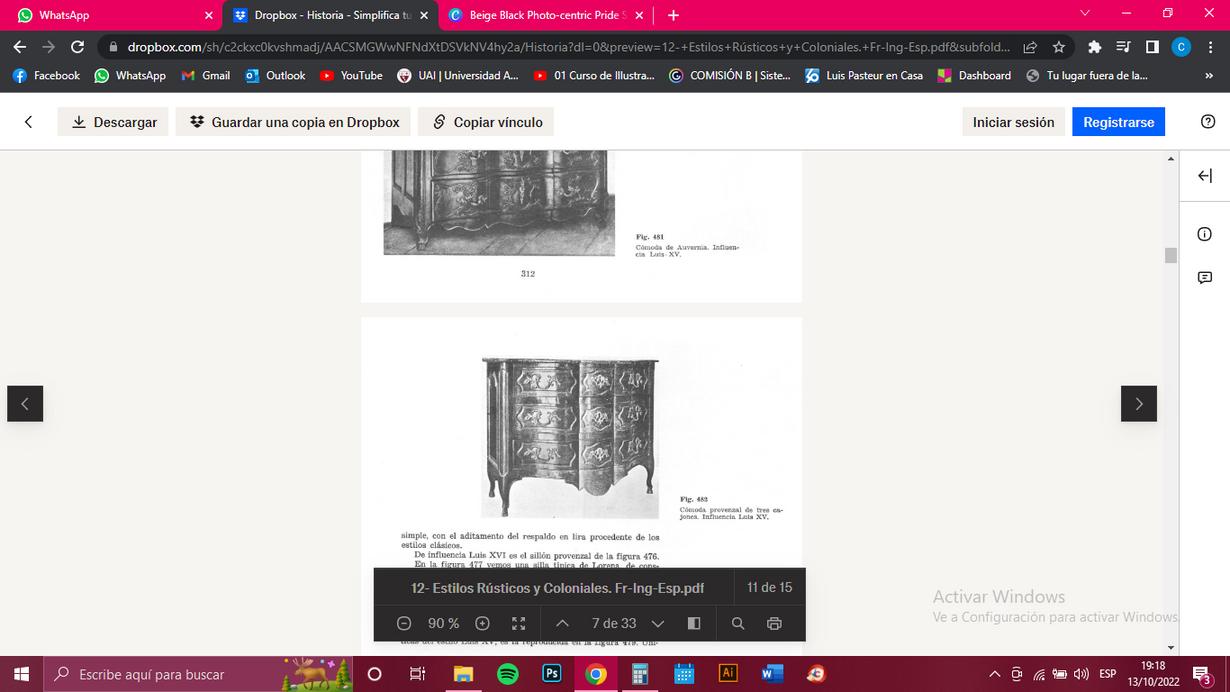Enter full screen view of PDF

coord(518,623)
